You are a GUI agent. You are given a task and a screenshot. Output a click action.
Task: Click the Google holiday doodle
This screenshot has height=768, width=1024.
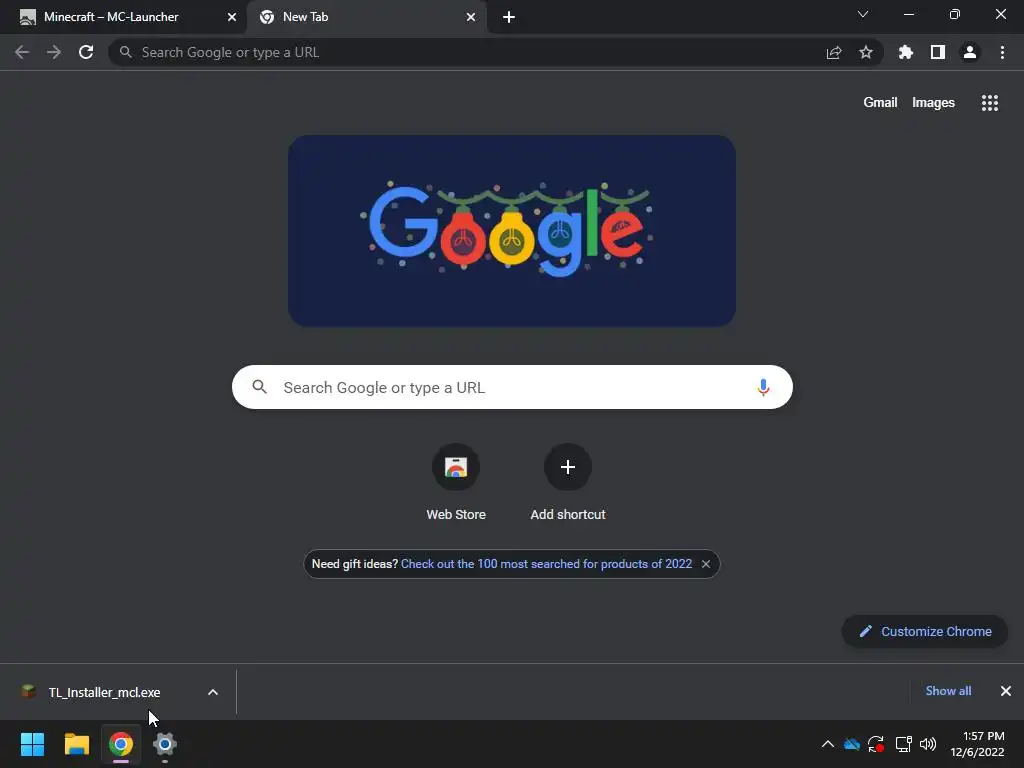coord(512,231)
